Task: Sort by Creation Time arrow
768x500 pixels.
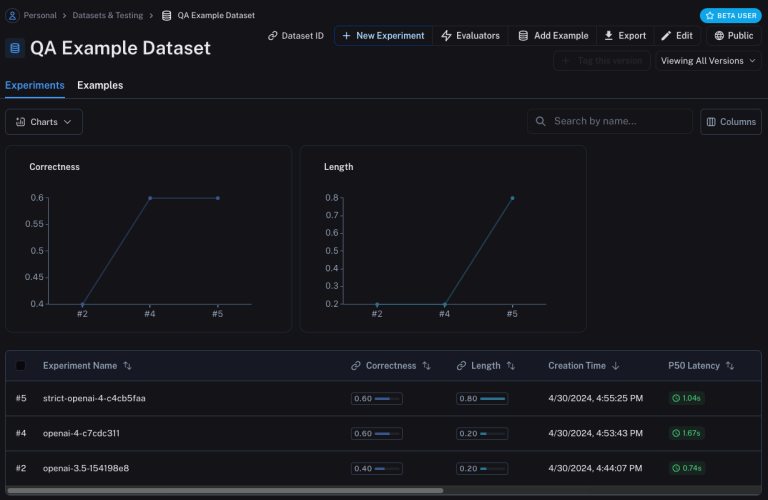Action: pyautogui.click(x=615, y=366)
